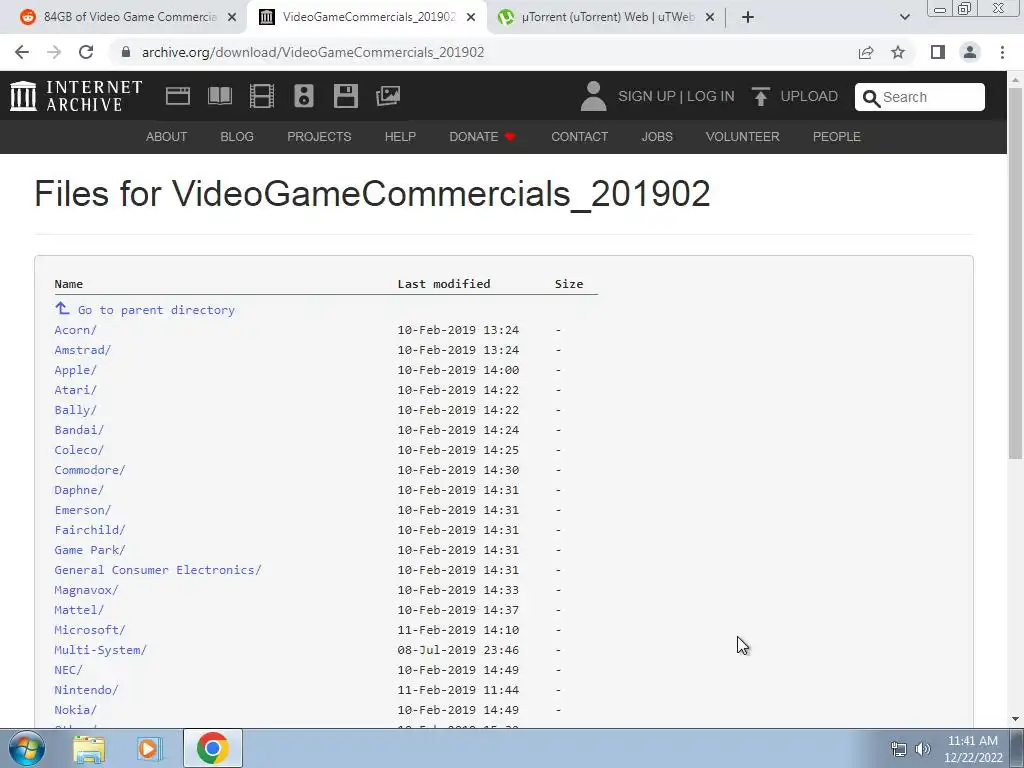The height and width of the screenshot is (768, 1024).
Task: Open the CONTACT menu item
Action: pyautogui.click(x=579, y=136)
